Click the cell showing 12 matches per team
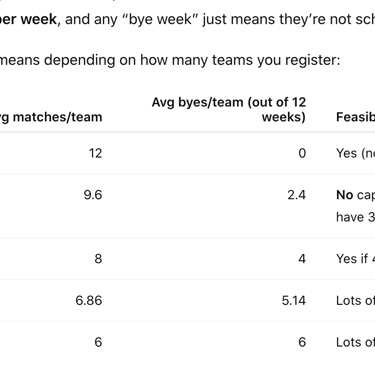The image size is (375, 366). (x=95, y=153)
